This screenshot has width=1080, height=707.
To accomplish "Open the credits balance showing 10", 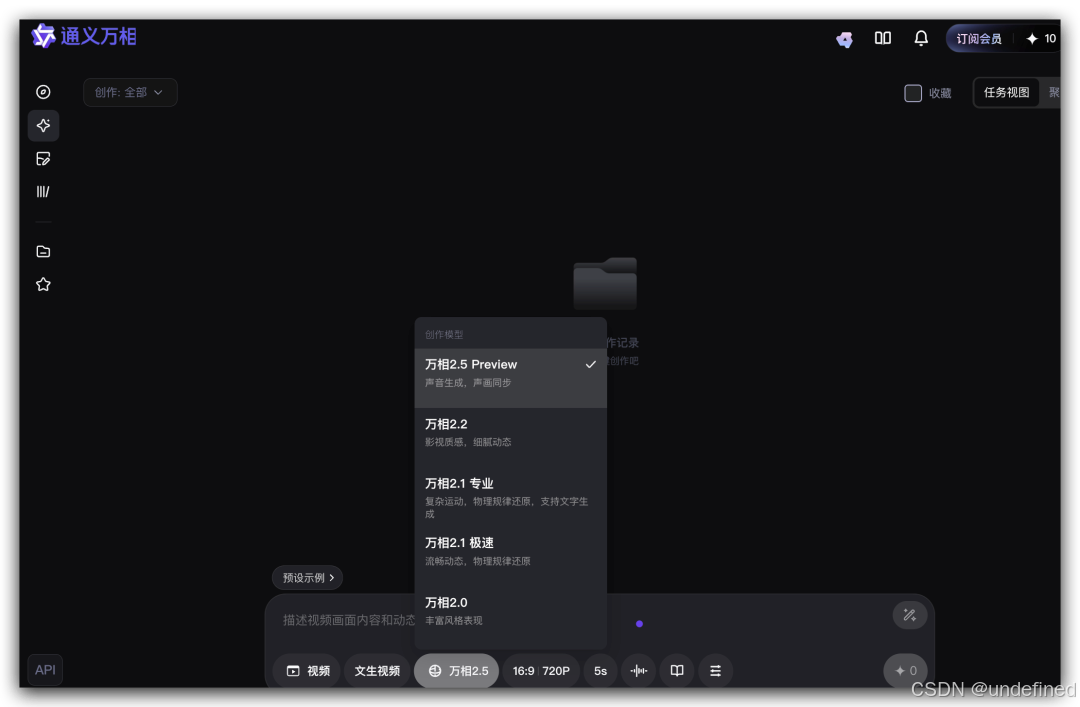I will [1041, 39].
